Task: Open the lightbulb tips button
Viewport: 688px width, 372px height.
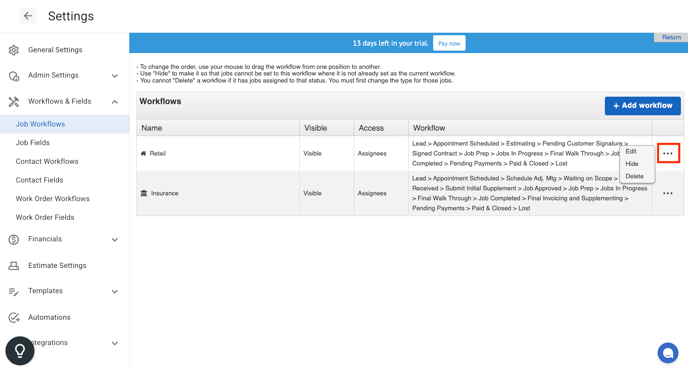Action: [20, 351]
